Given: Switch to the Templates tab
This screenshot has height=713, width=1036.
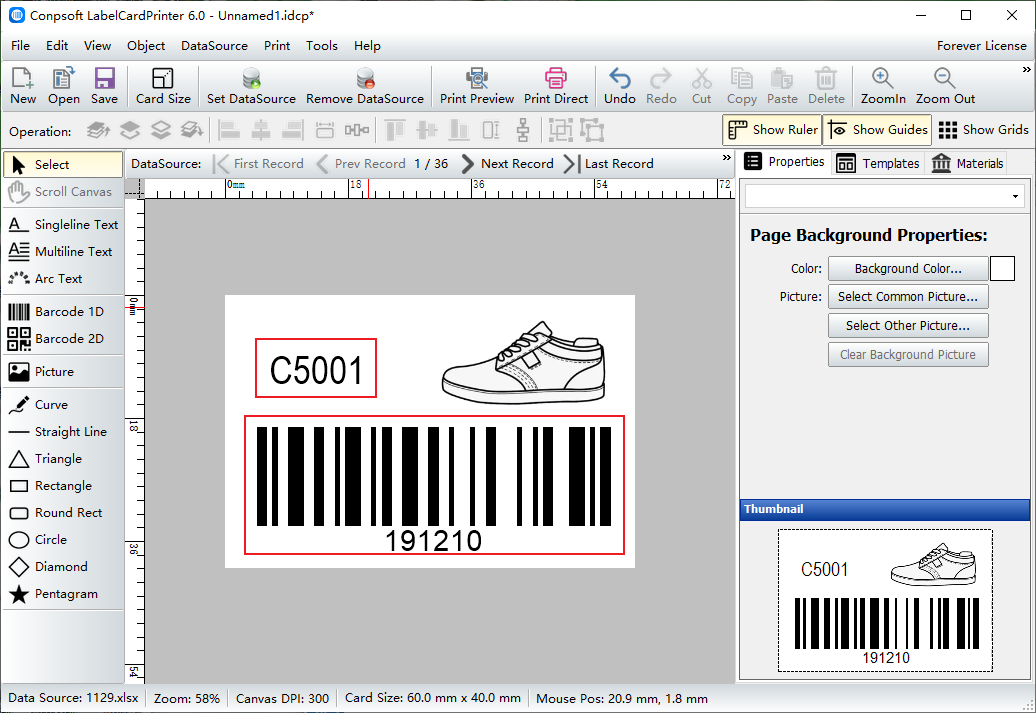Looking at the screenshot, I should (877, 163).
